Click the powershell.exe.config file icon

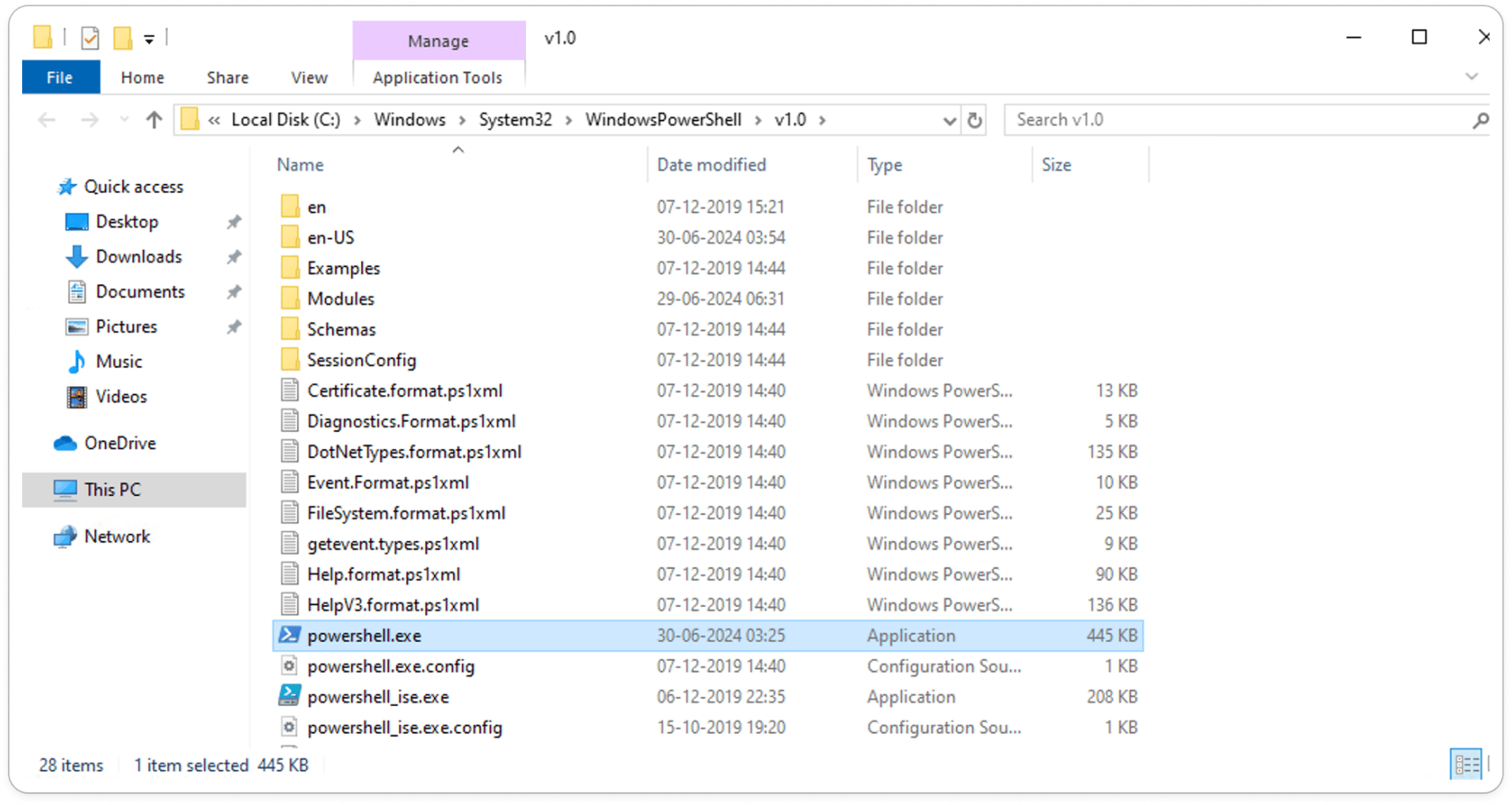click(290, 666)
